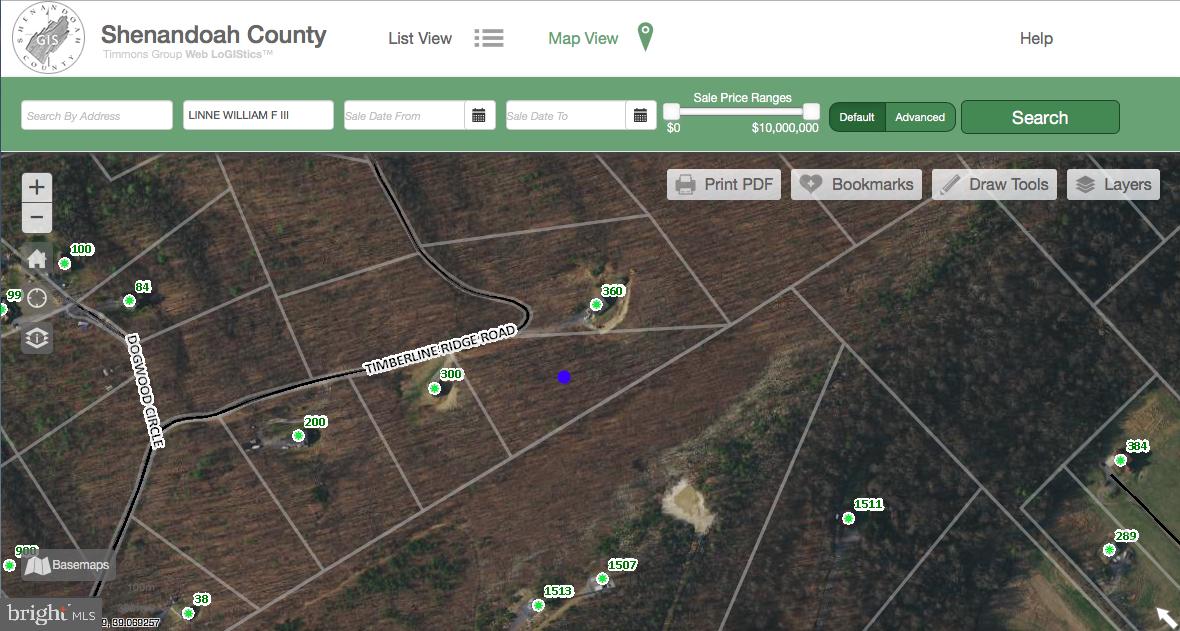Image resolution: width=1180 pixels, height=631 pixels.
Task: Click the Sale Date From field
Action: 405,115
